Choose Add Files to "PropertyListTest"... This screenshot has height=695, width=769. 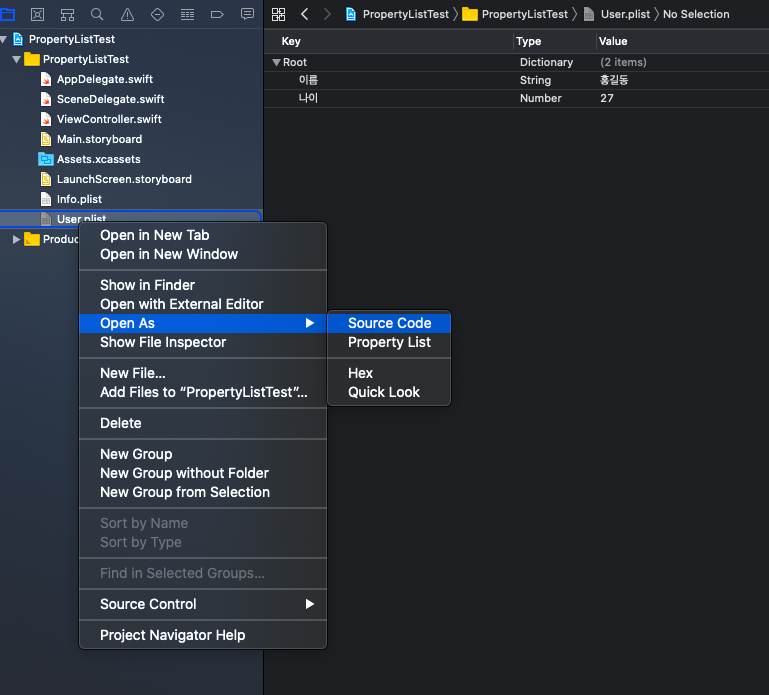pyautogui.click(x=203, y=392)
